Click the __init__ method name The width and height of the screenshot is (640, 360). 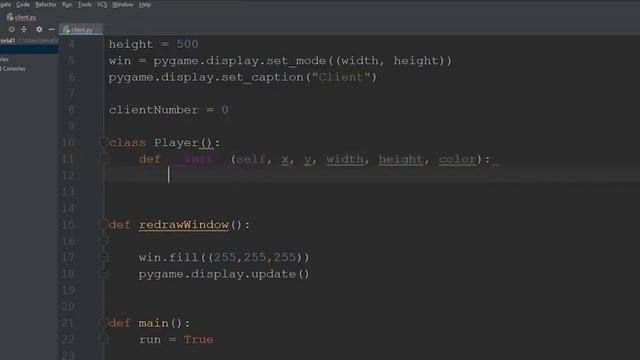click(198, 159)
